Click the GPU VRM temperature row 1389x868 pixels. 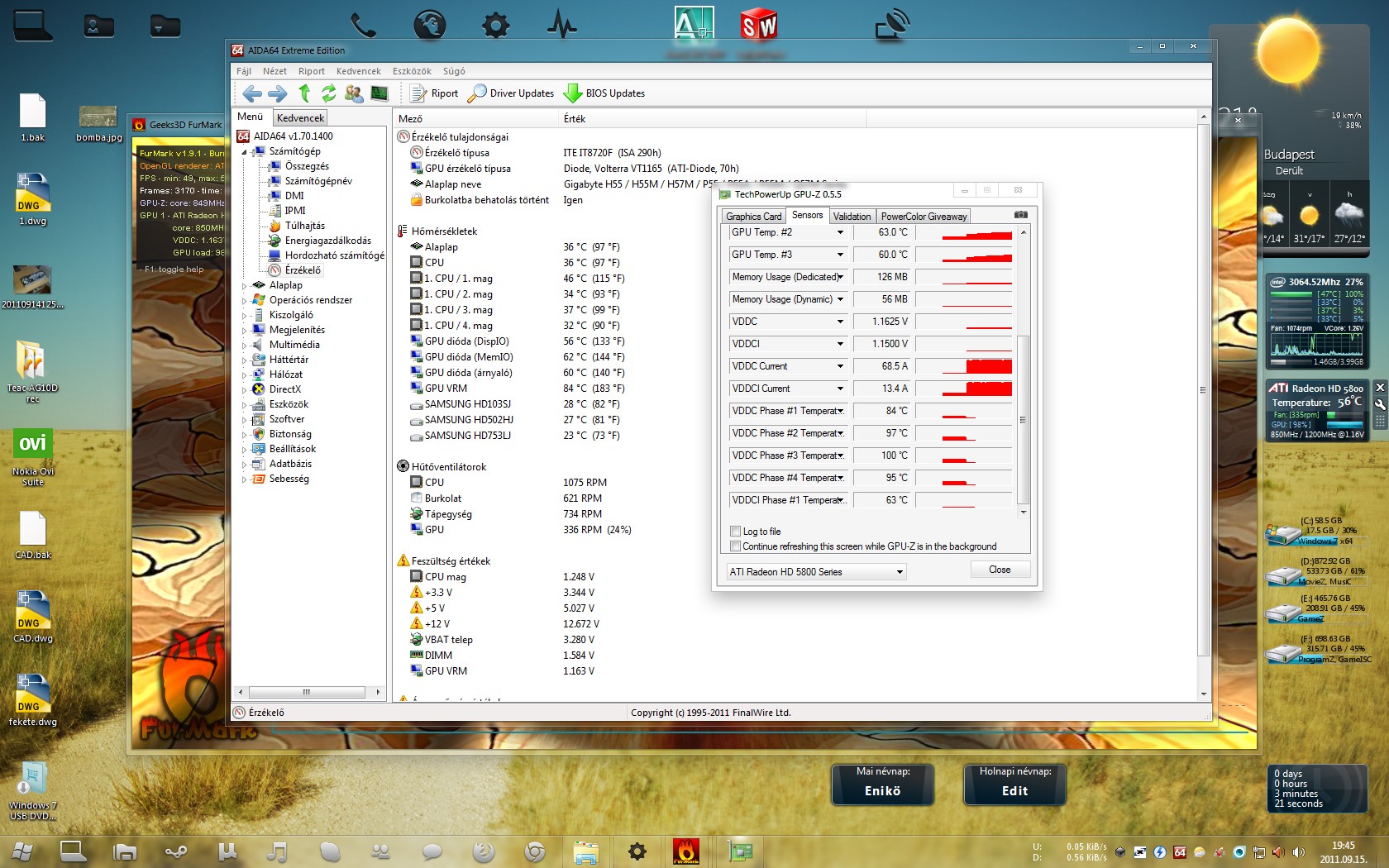click(x=518, y=389)
